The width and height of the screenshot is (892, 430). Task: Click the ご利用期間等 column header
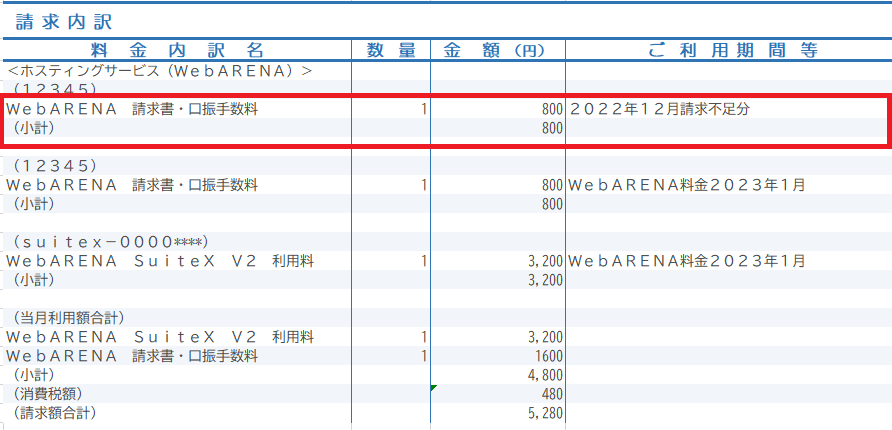727,50
